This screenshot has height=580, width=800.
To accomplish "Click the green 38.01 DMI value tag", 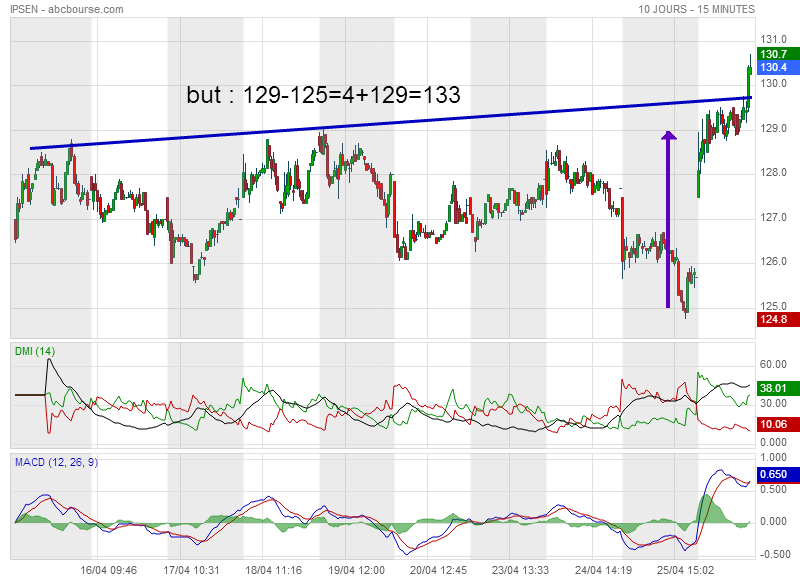I will click(778, 388).
